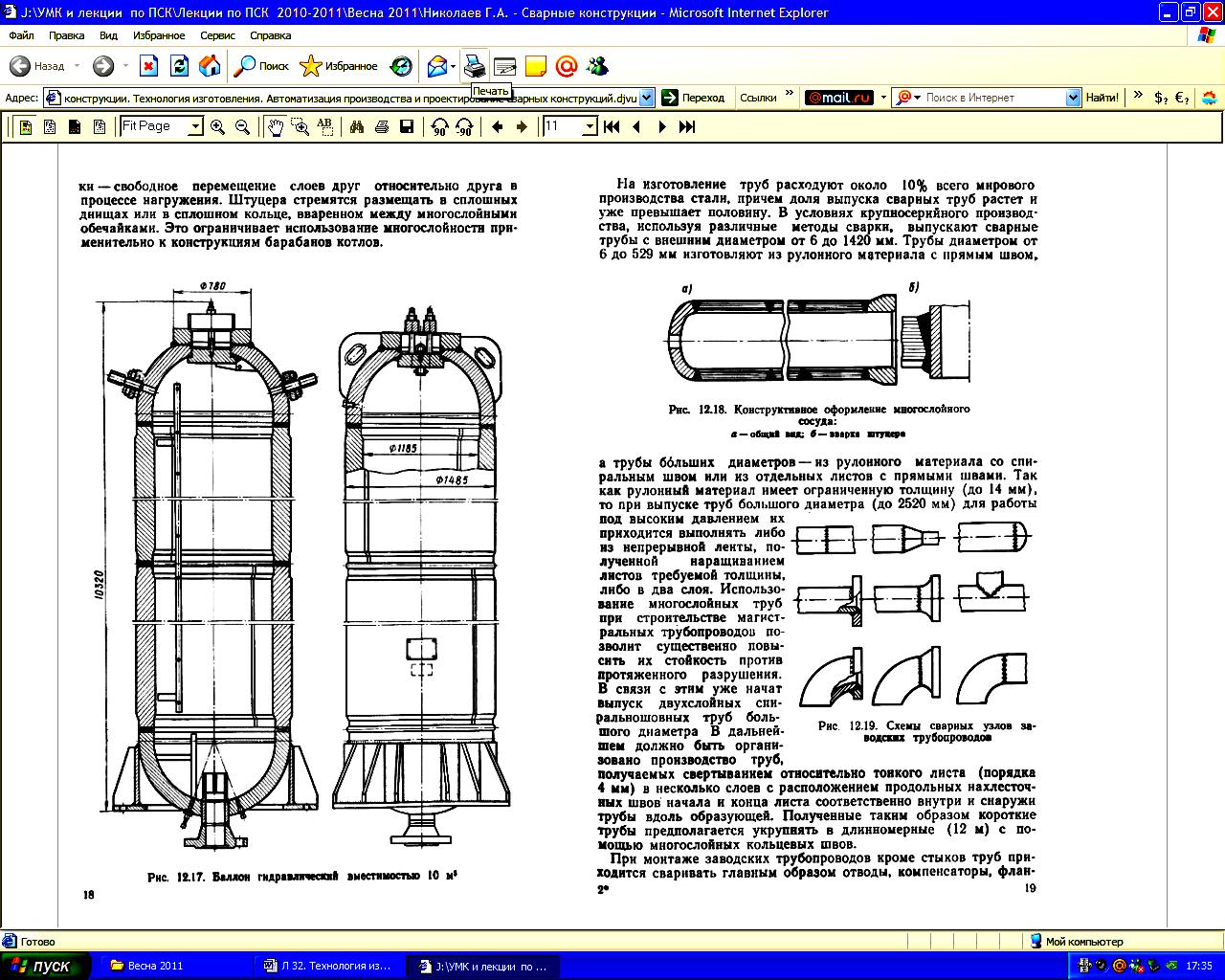Open the Вид menu
This screenshot has width=1225, height=980.
[109, 35]
